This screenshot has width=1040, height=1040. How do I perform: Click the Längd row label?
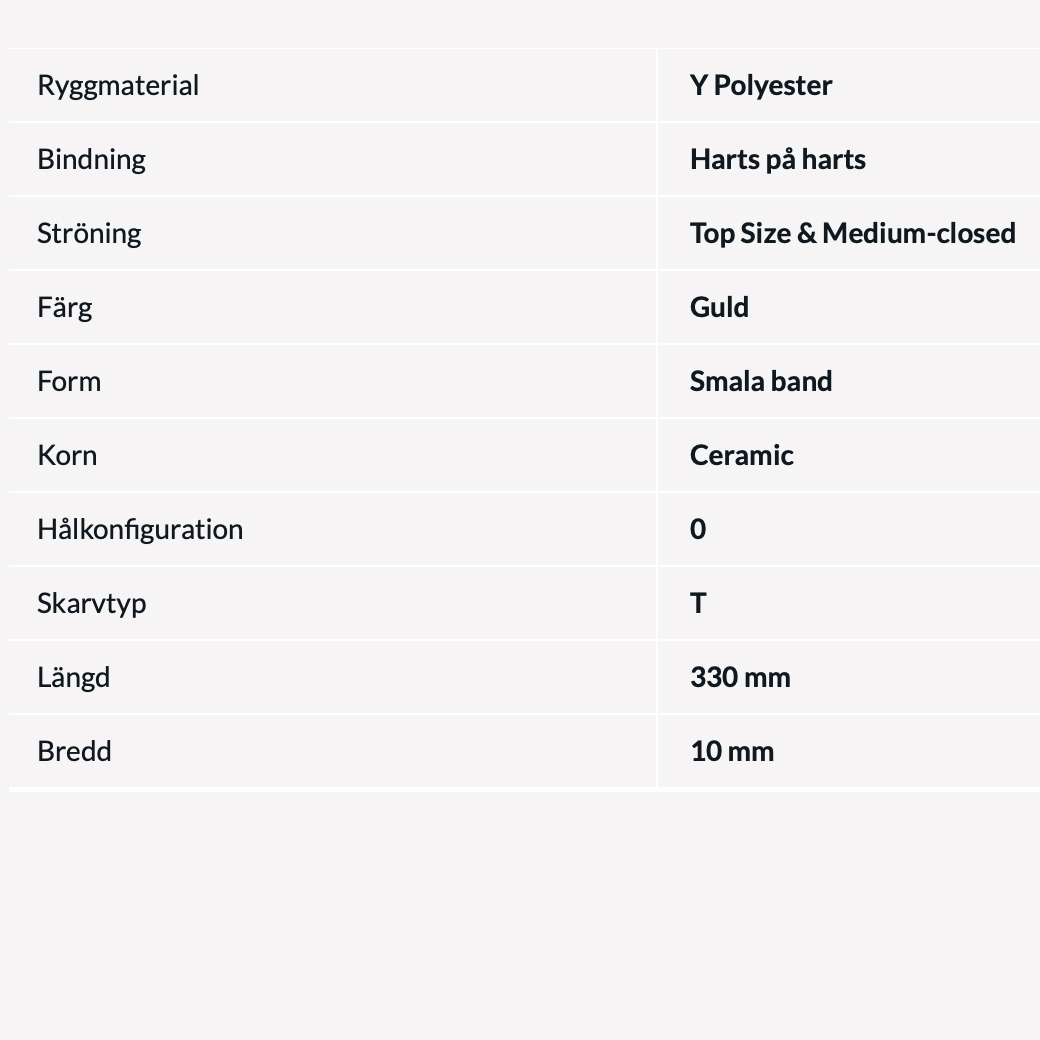74,678
